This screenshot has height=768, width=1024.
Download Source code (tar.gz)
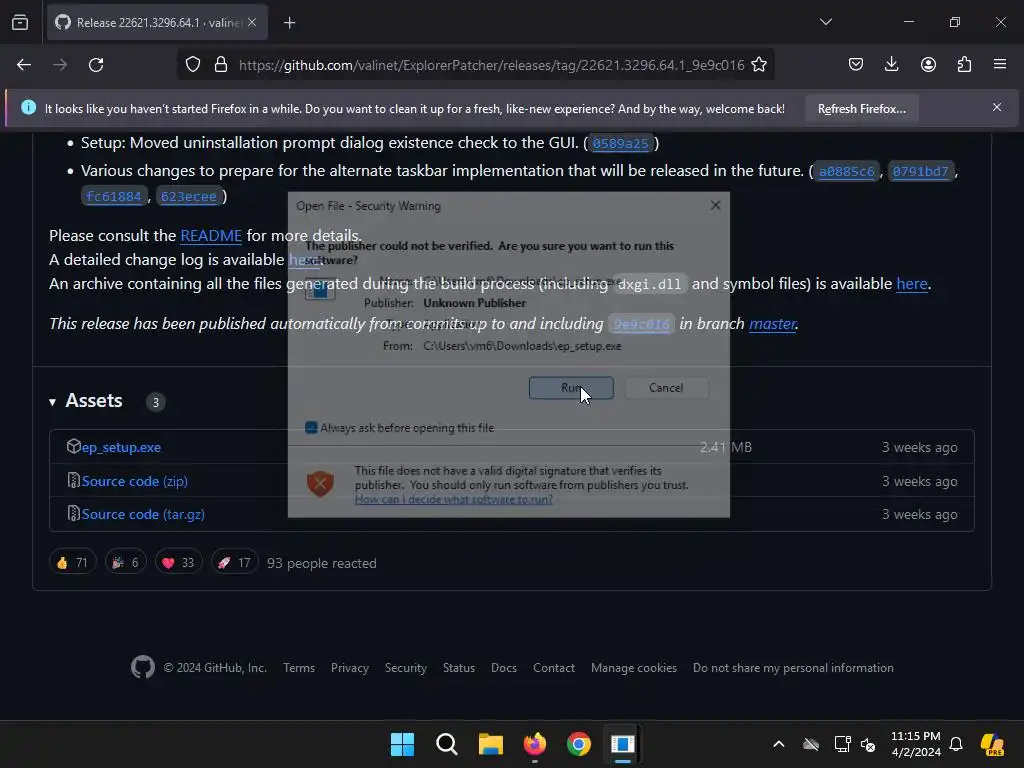(x=143, y=515)
